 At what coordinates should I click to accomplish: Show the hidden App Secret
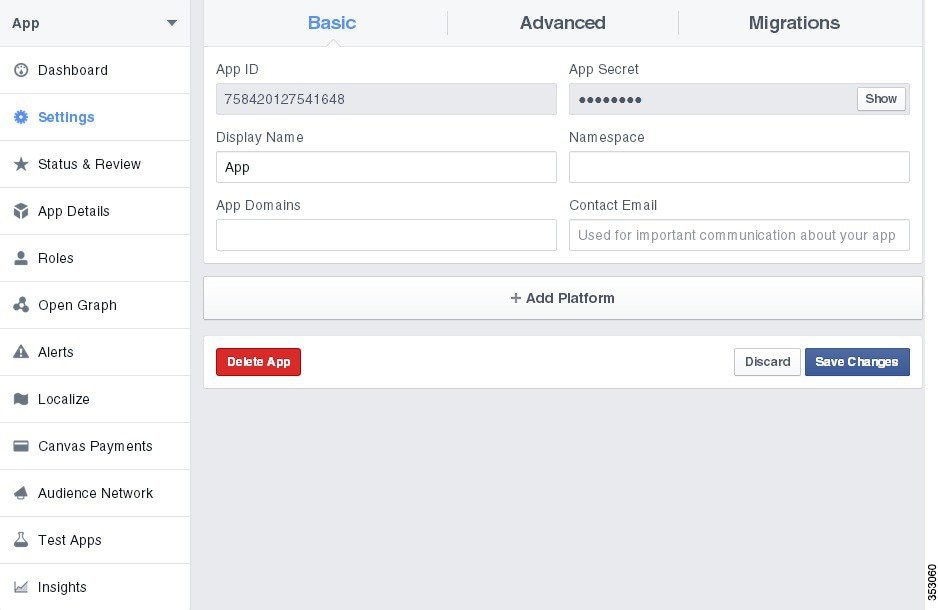pyautogui.click(x=881, y=99)
